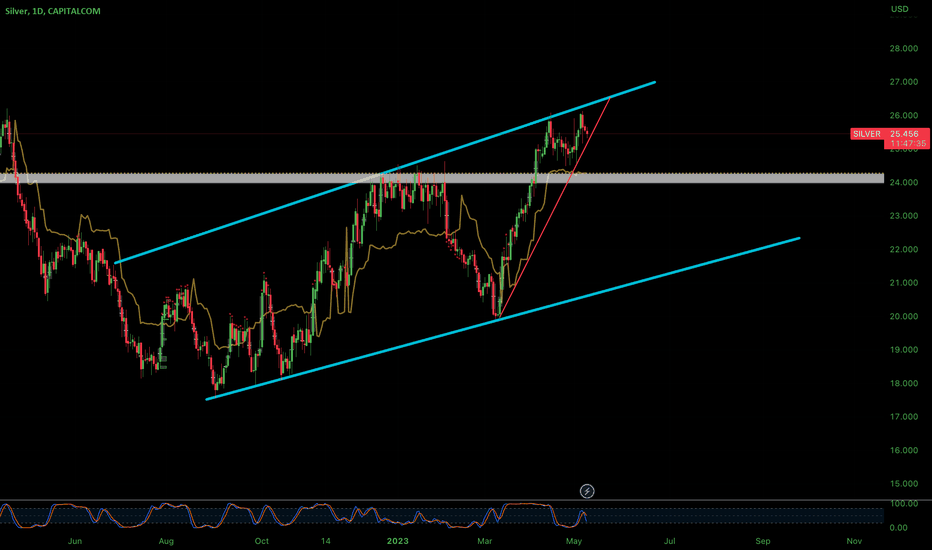Click the 28.000 price axis label

(x=903, y=49)
